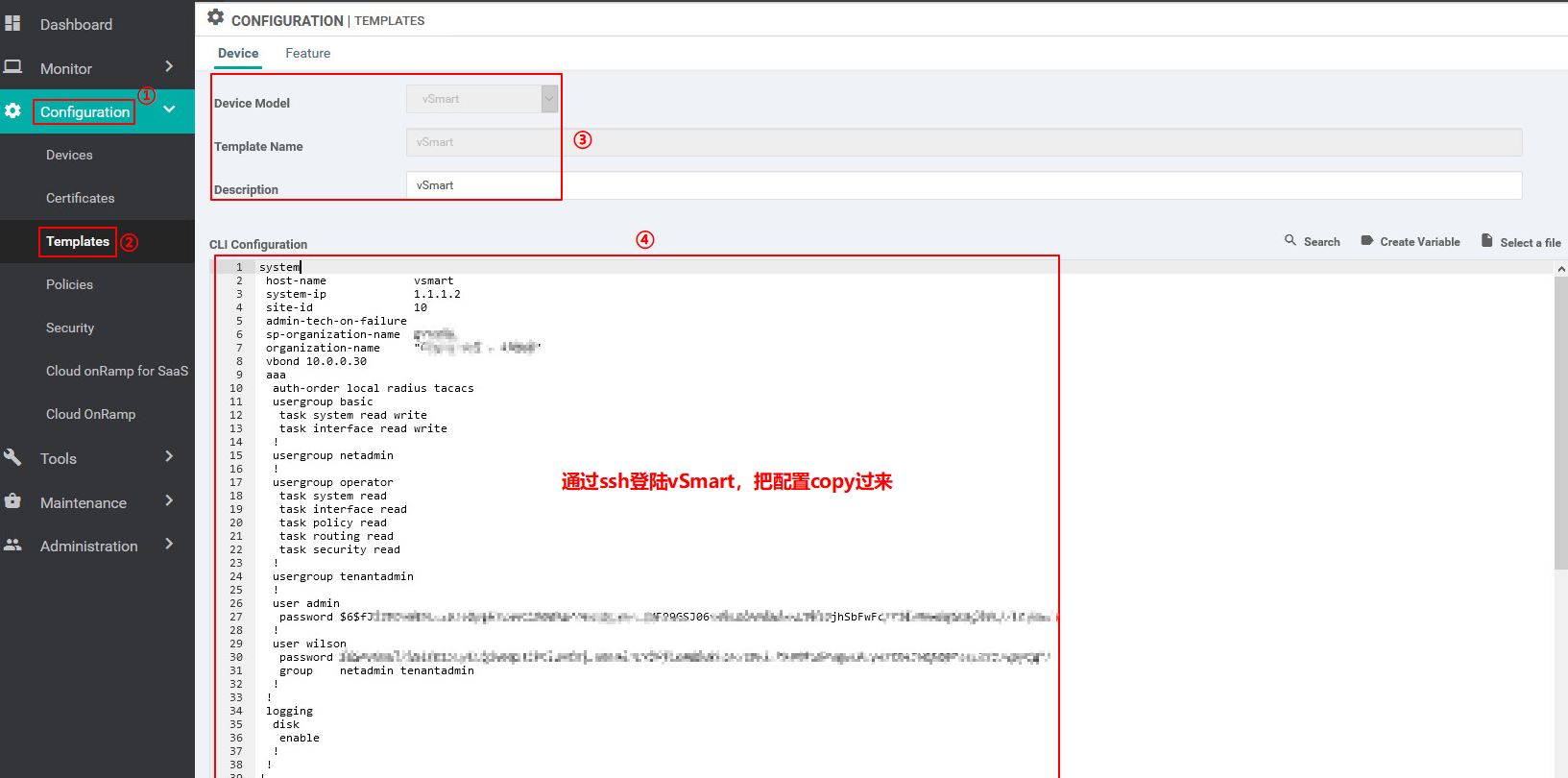1568x778 pixels.
Task: Open Dashboard from the sidebar
Action: pyautogui.click(x=76, y=24)
